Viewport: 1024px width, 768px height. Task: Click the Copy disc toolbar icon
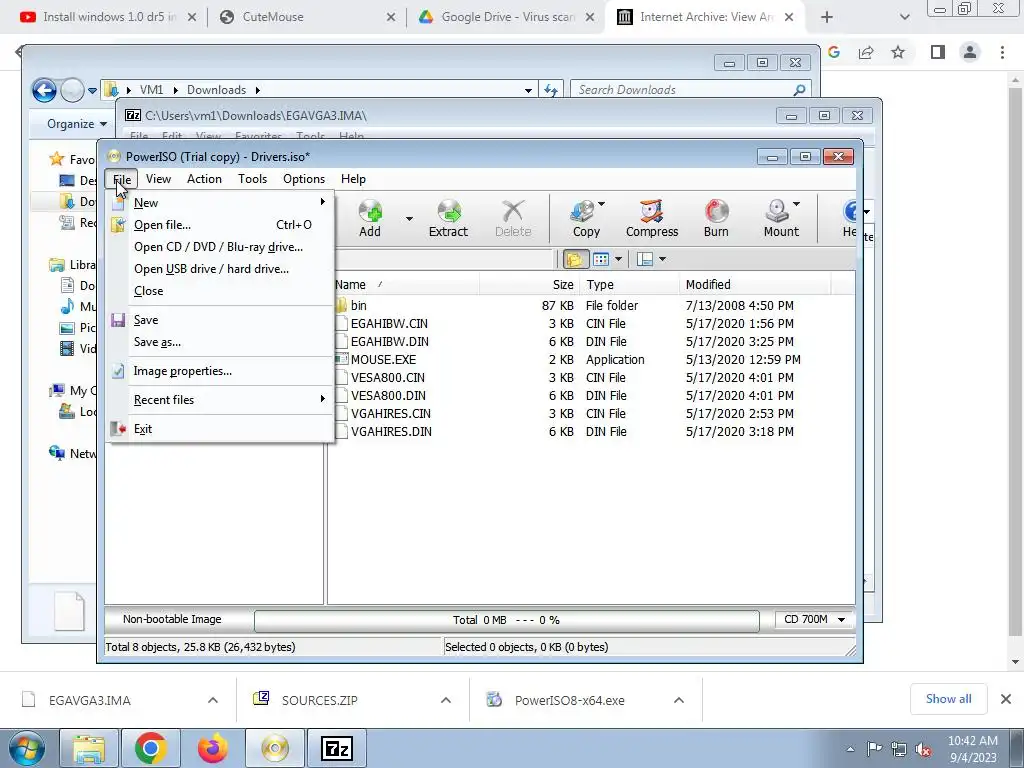click(585, 219)
